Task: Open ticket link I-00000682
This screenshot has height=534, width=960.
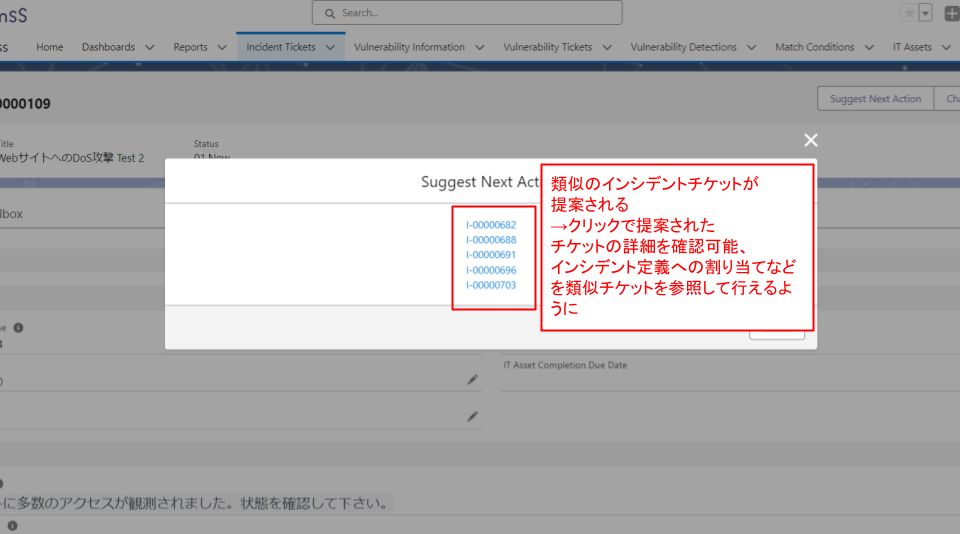Action: (491, 225)
